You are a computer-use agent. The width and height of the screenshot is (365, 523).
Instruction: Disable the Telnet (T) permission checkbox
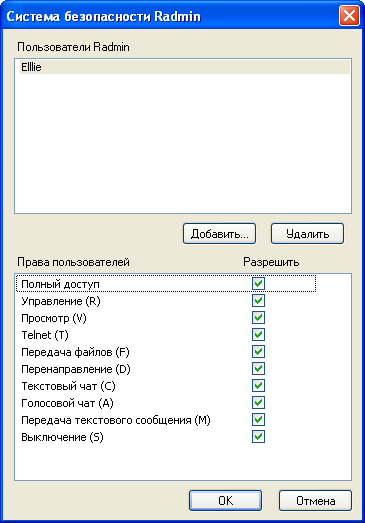[x=259, y=335]
